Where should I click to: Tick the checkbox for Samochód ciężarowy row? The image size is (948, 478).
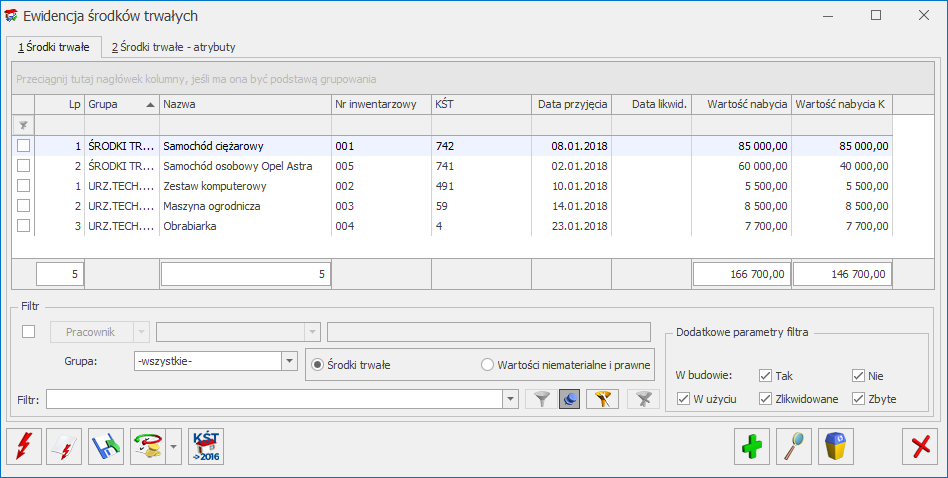[24, 146]
